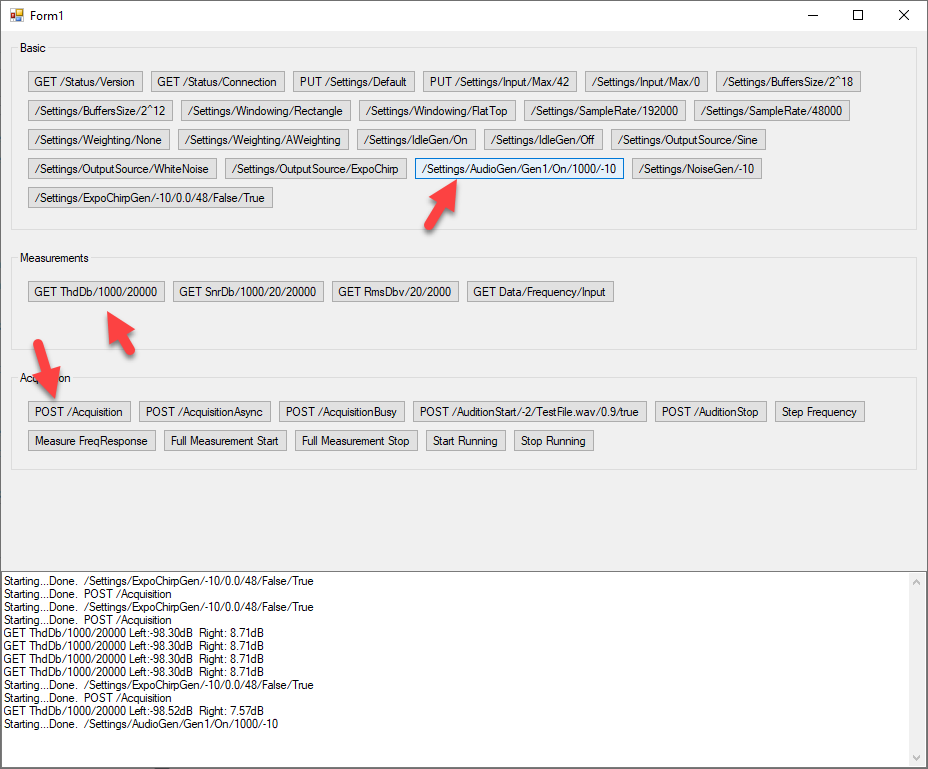
Task: Turn off idle generator via /Settings/IdleGen/Off
Action: point(543,140)
